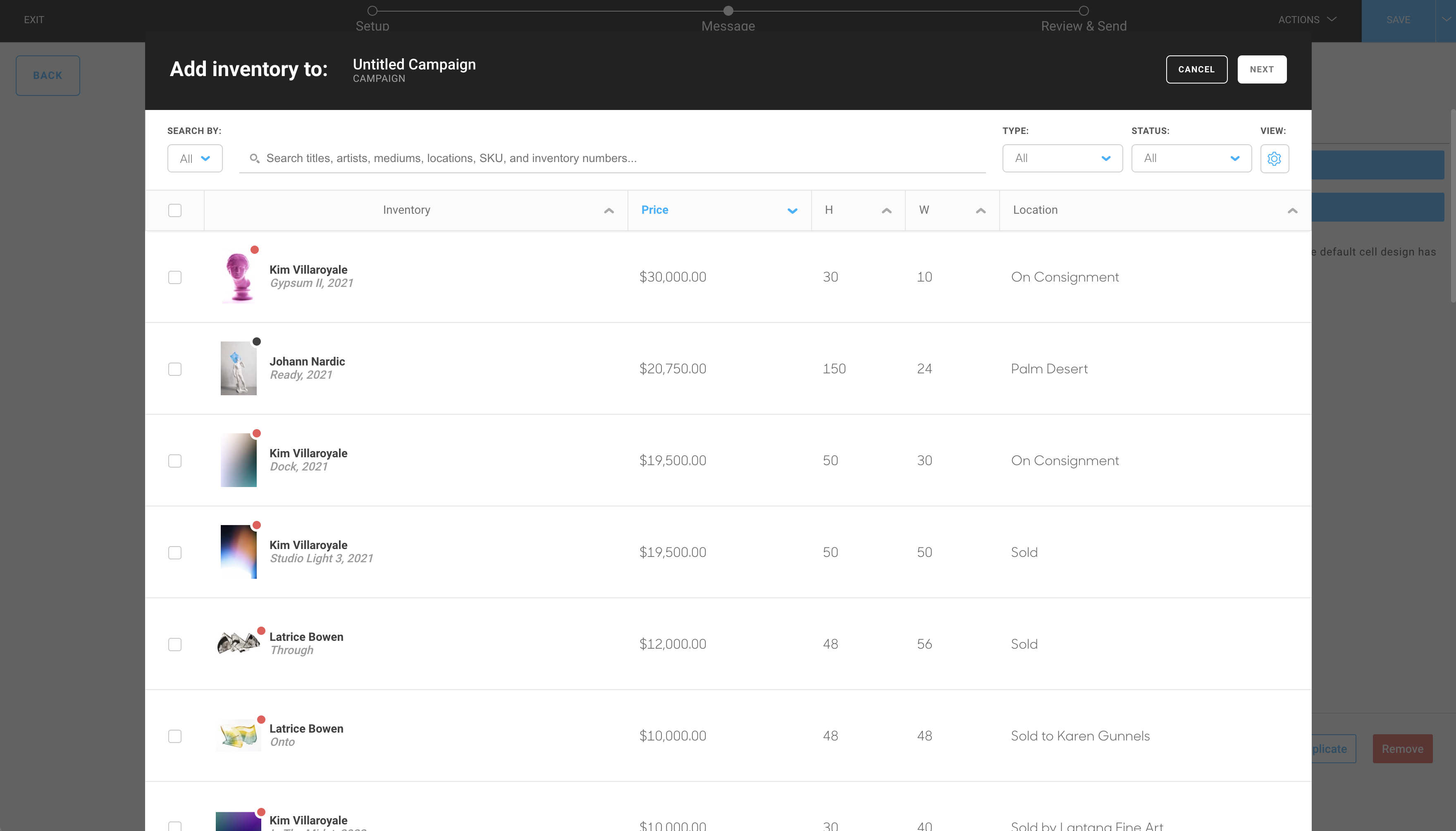Click the BACK button
1456x831 pixels.
click(x=48, y=75)
